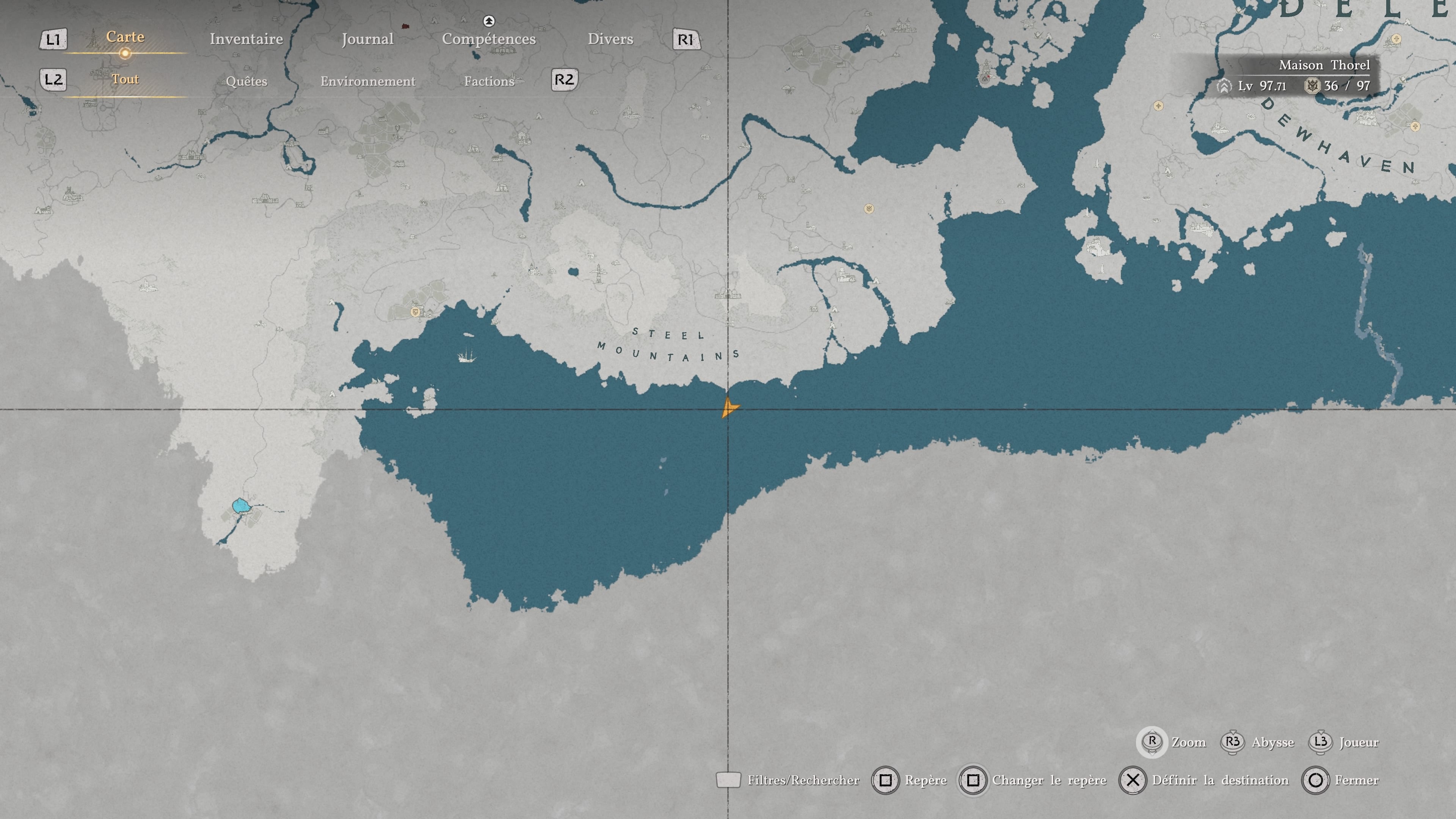Viewport: 1456px width, 819px height.
Task: Select the Quêtes map filter
Action: (246, 82)
